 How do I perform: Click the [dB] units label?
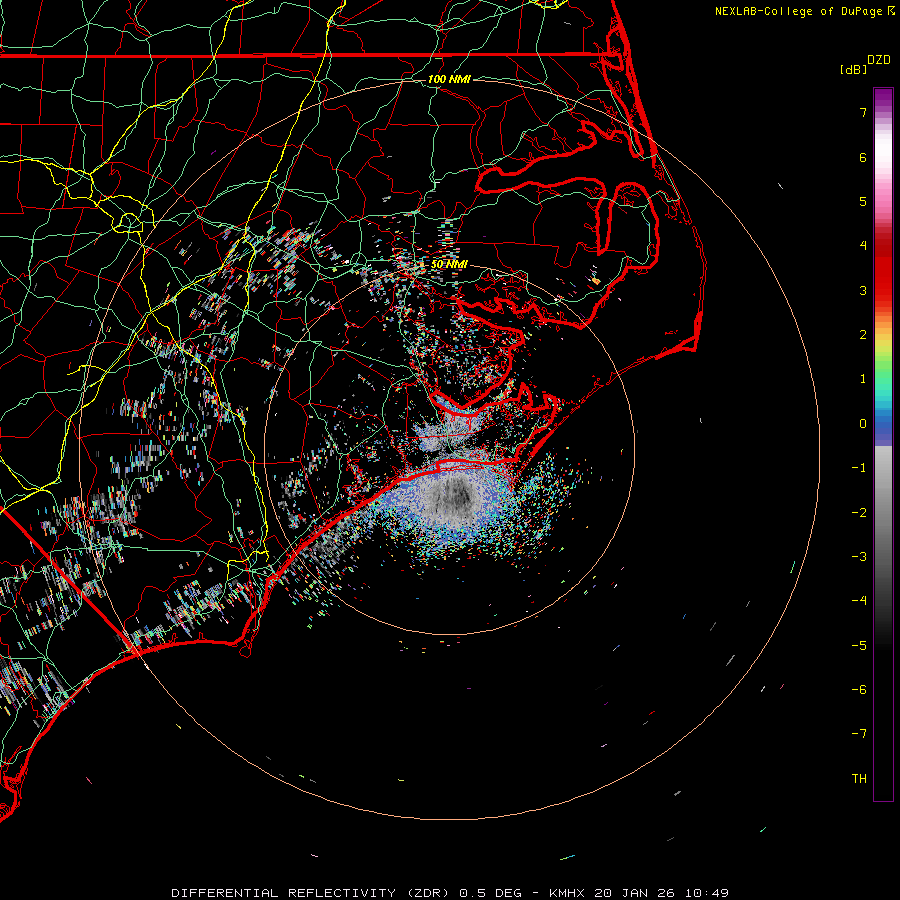pyautogui.click(x=853, y=69)
